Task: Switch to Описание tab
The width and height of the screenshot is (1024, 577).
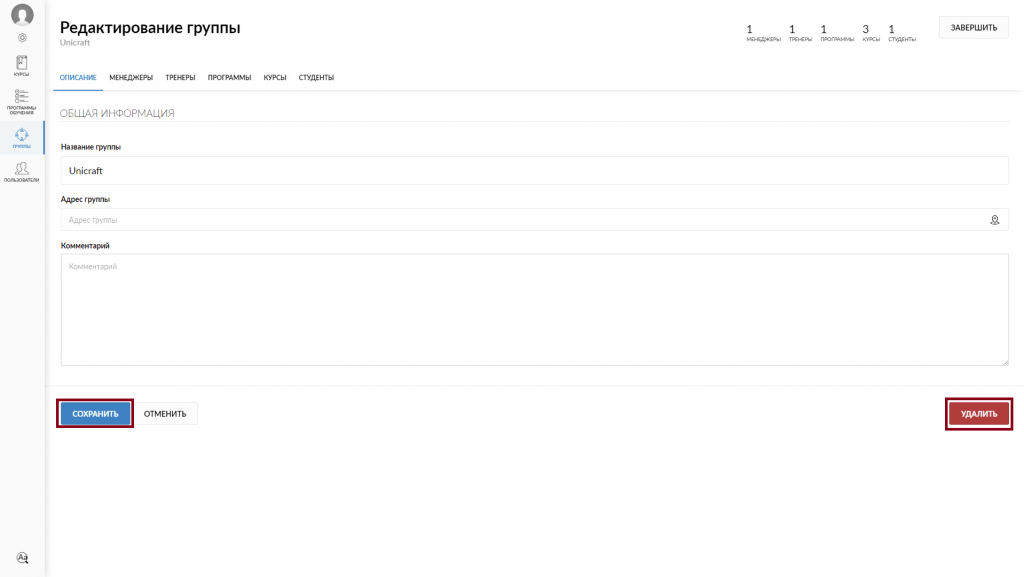Action: (78, 78)
